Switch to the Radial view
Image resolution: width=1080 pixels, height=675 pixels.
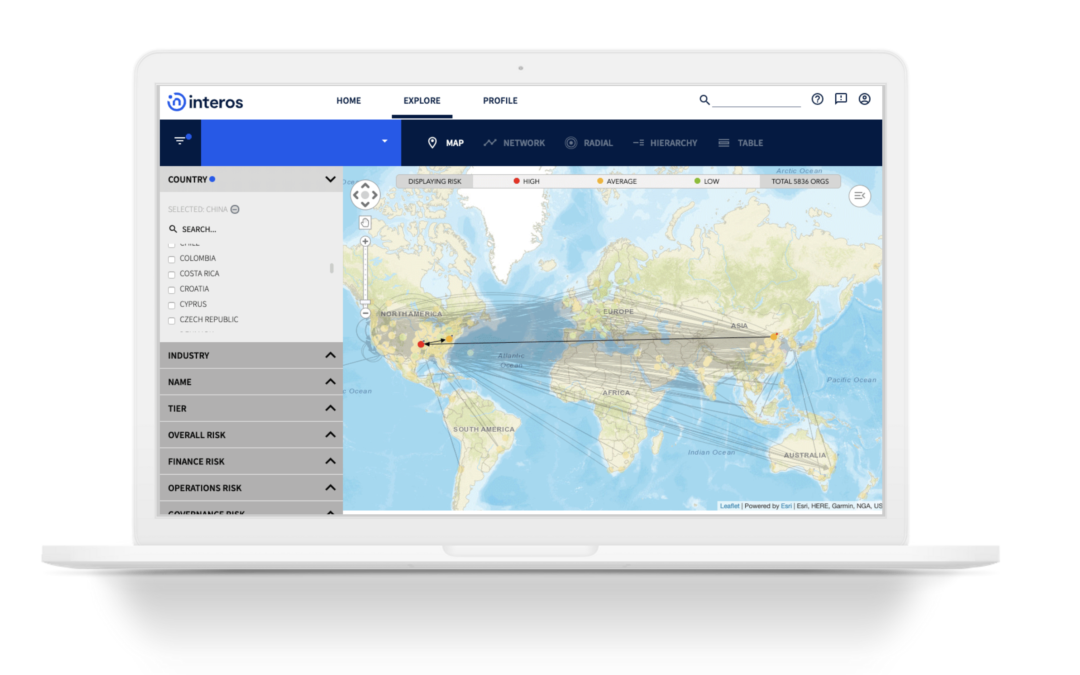(x=589, y=143)
